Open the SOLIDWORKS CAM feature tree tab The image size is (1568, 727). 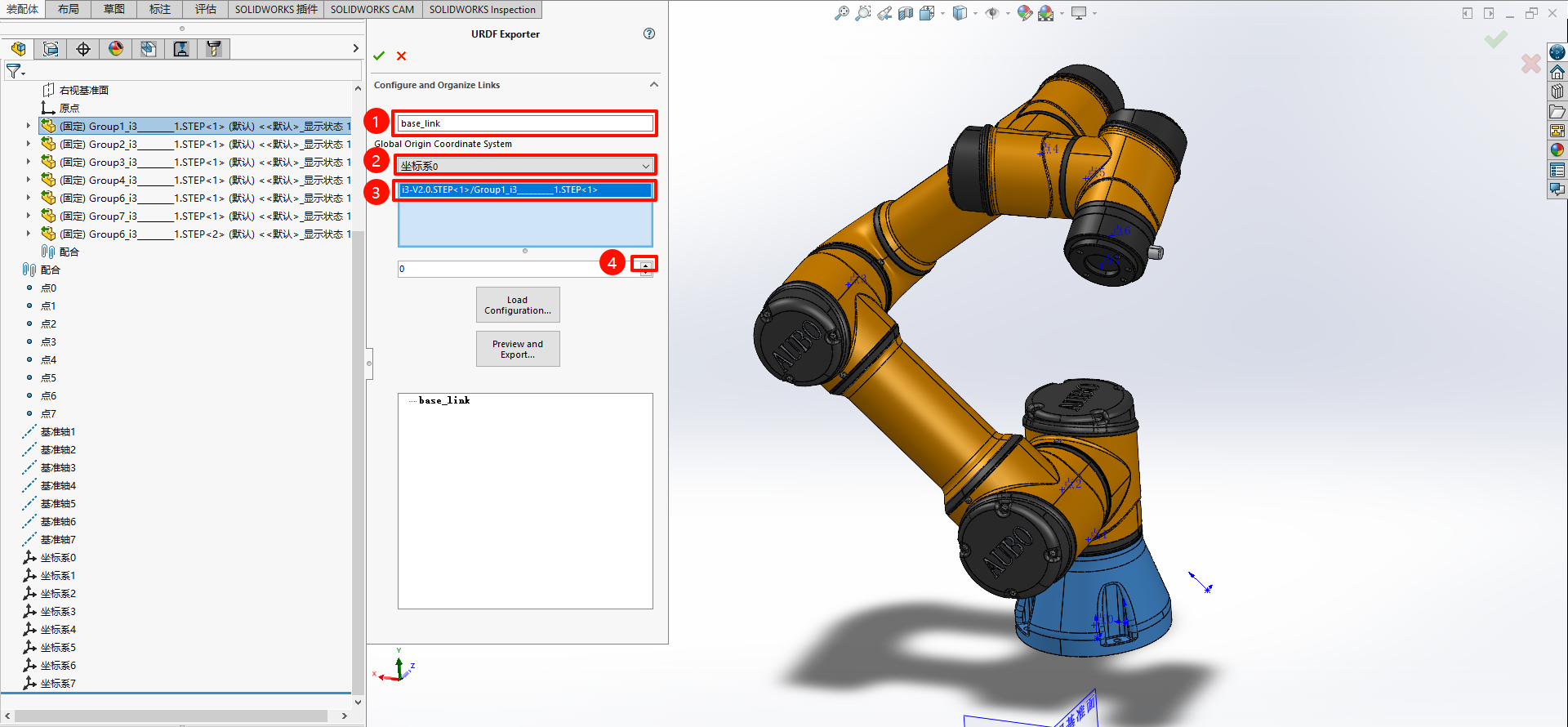[x=149, y=49]
